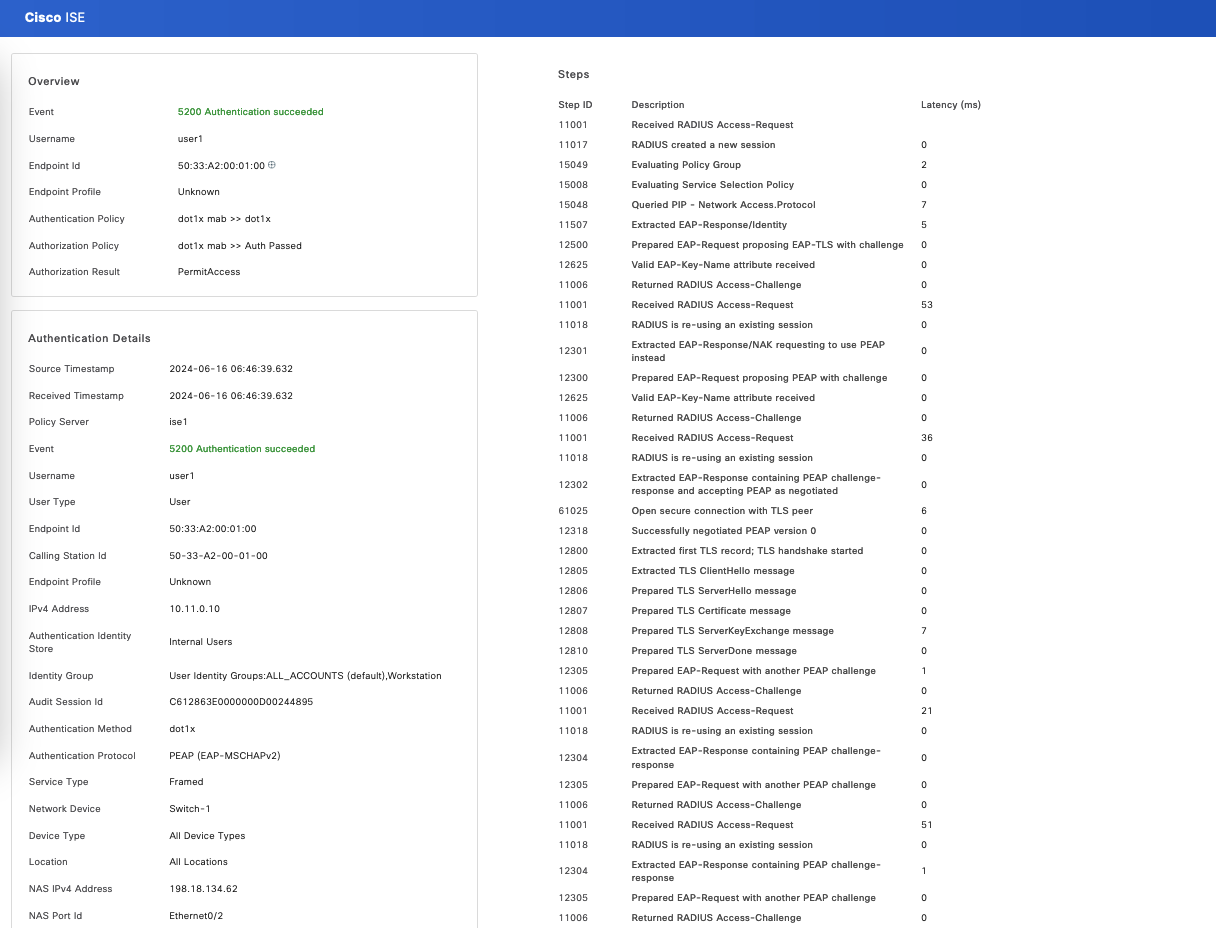Open the event link in the Overview panel
Viewport: 1216px width, 928px height.
pyautogui.click(x=250, y=112)
